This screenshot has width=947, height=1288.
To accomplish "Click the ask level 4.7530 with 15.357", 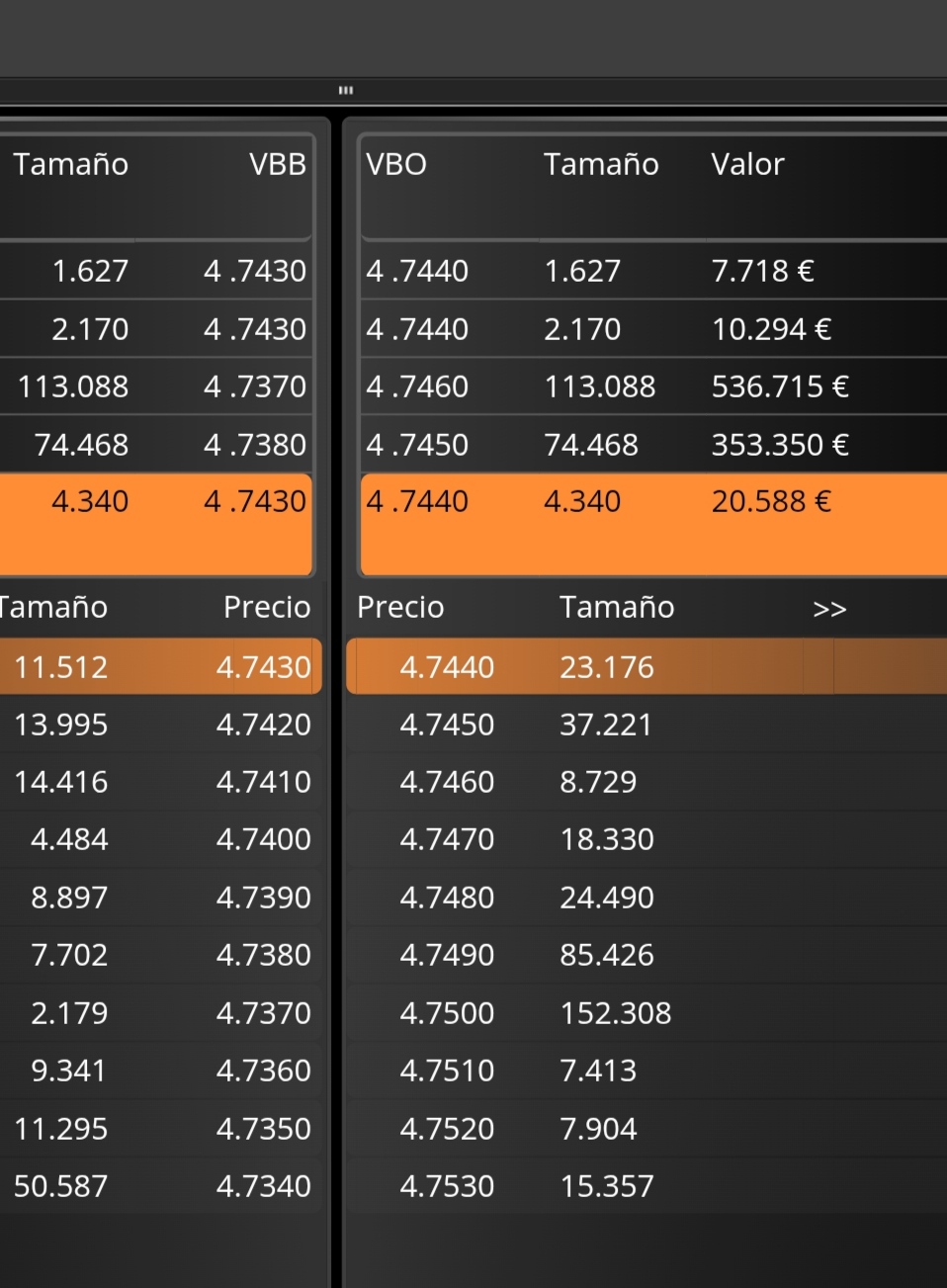I will pos(646,1186).
